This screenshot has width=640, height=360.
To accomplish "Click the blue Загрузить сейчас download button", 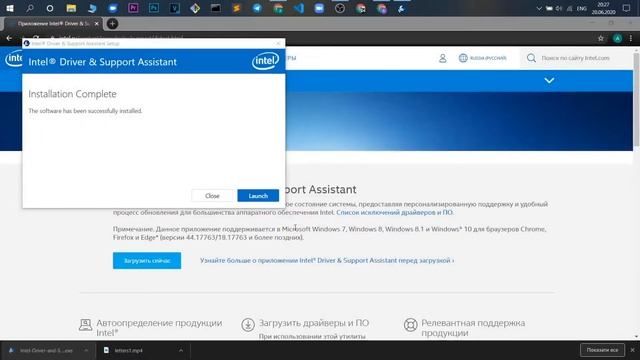I will (x=147, y=260).
